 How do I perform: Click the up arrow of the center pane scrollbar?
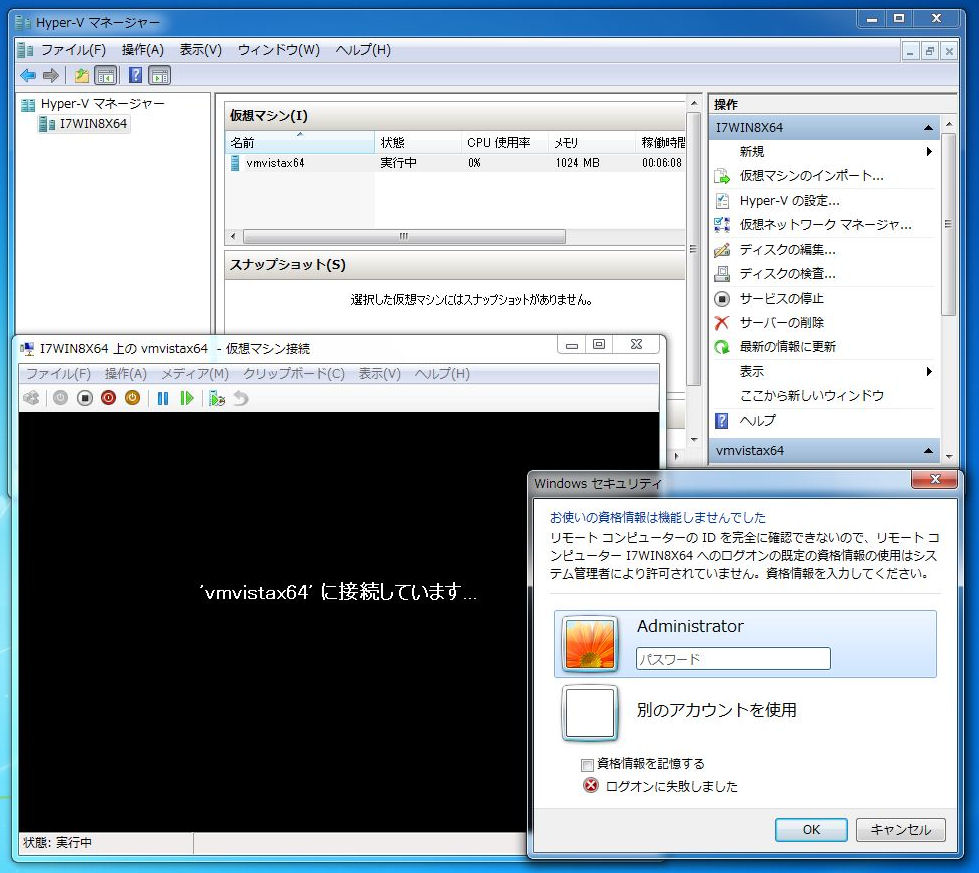pyautogui.click(x=694, y=102)
